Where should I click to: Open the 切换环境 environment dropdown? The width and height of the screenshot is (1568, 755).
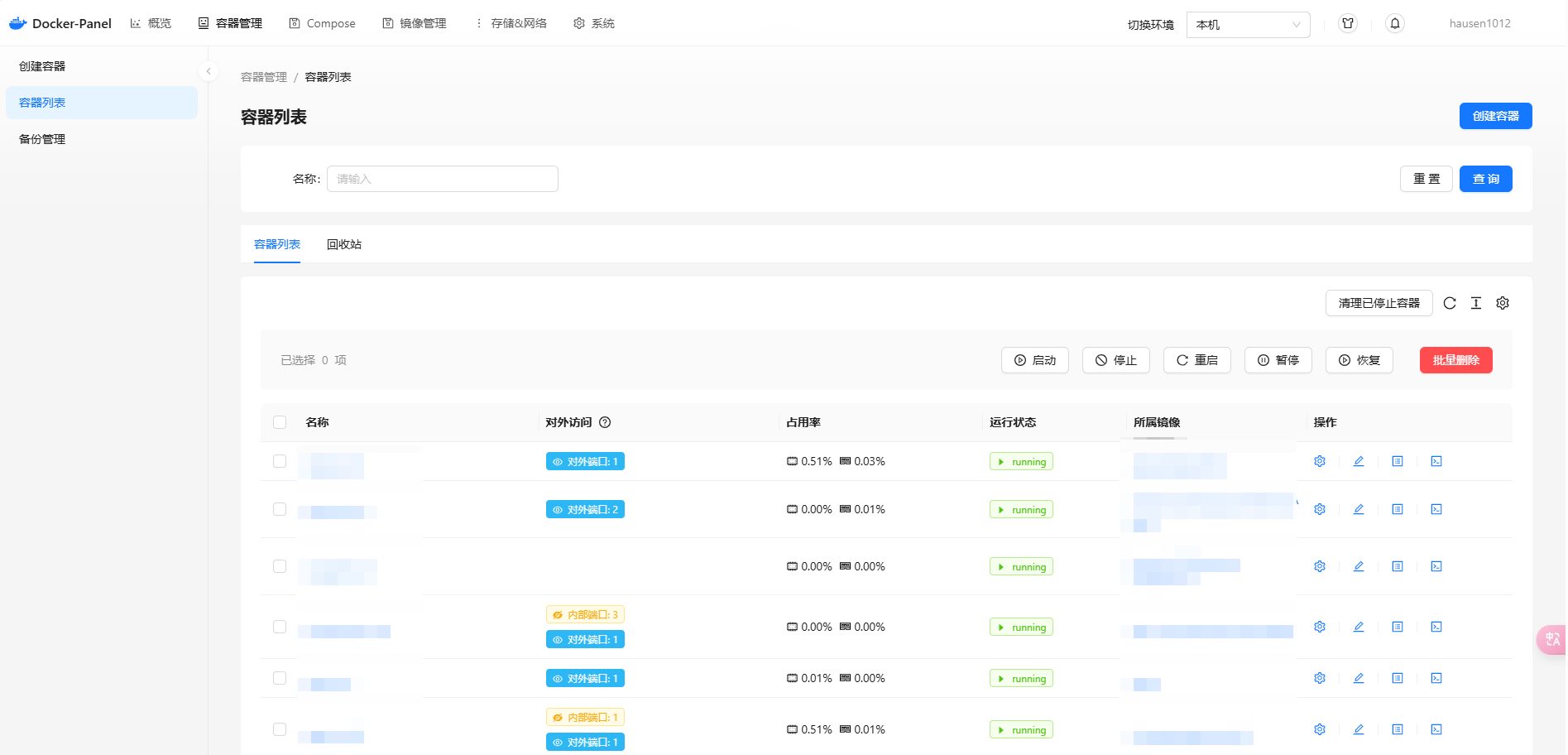1248,24
